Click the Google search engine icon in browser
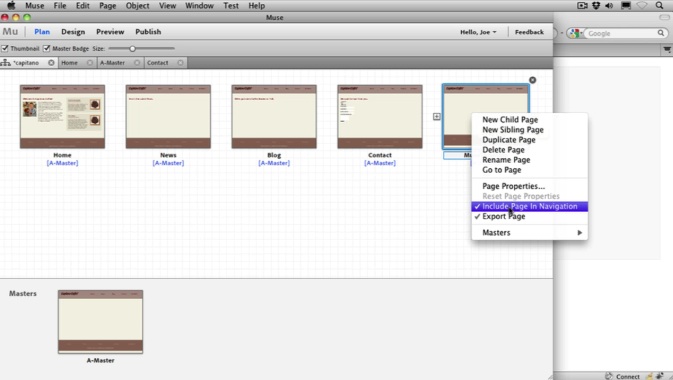 point(575,33)
